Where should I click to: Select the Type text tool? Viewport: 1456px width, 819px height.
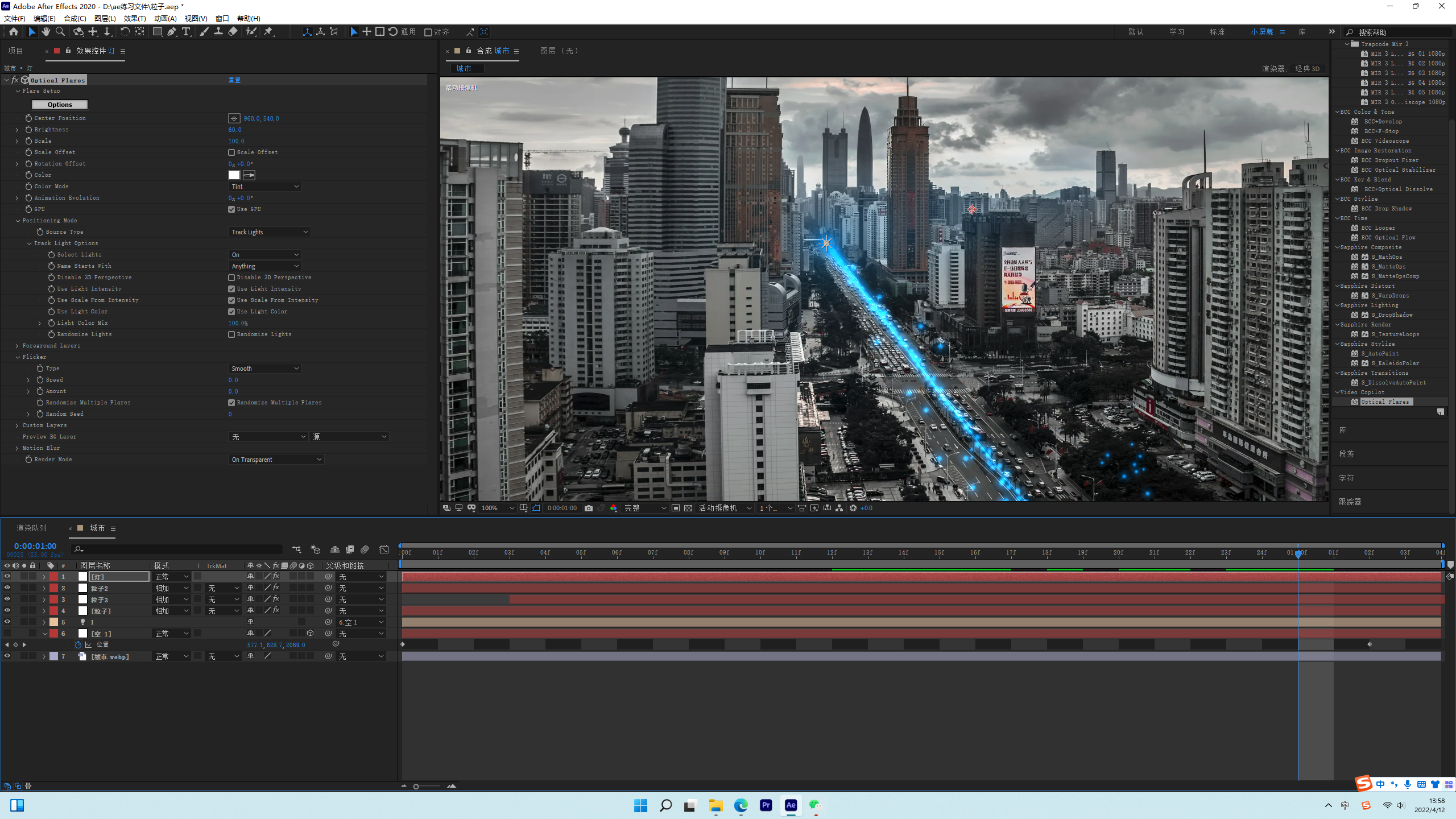pos(186,32)
